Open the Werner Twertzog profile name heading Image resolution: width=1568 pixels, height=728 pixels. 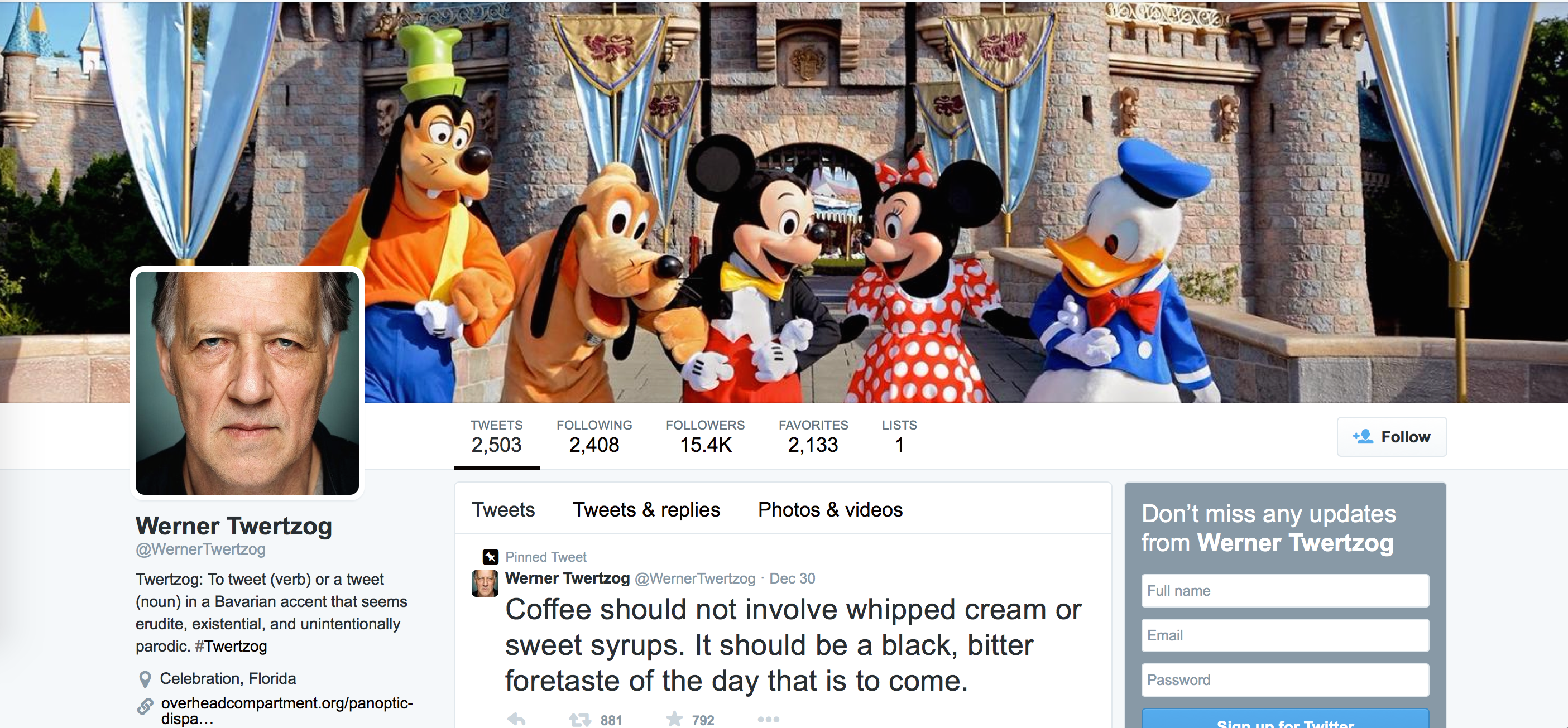[234, 526]
